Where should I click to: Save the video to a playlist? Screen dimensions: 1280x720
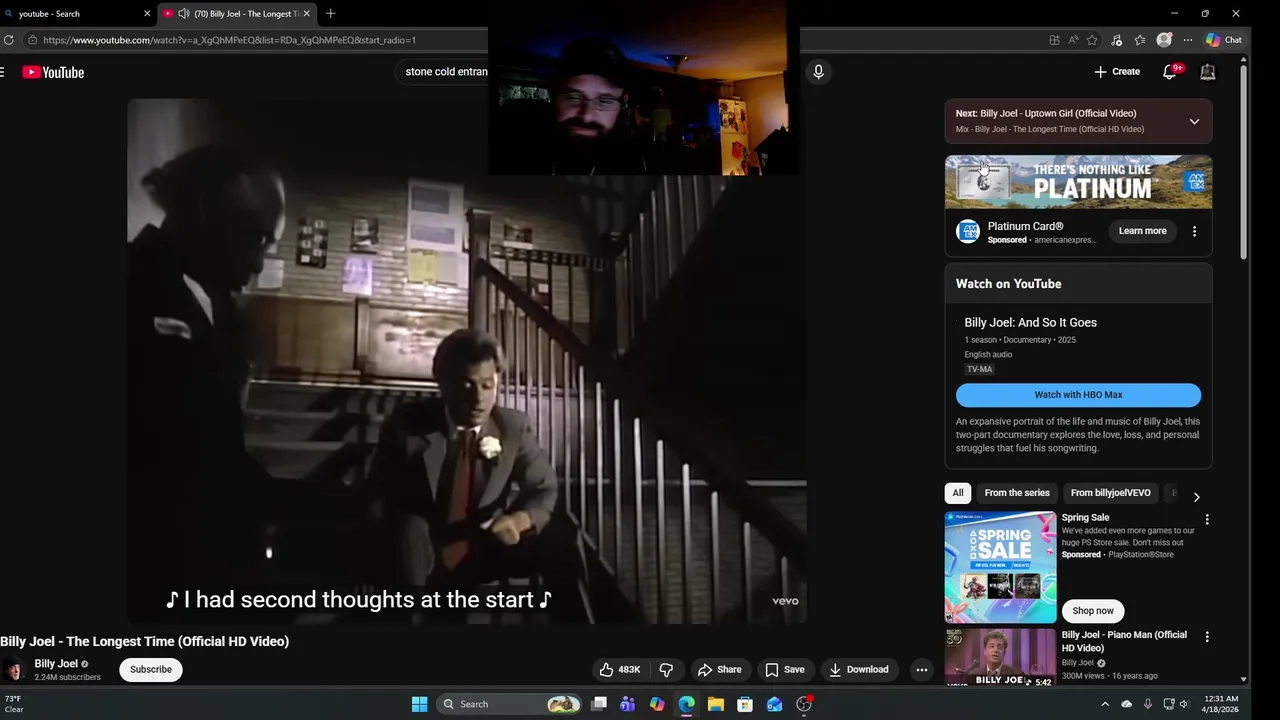click(x=784, y=670)
